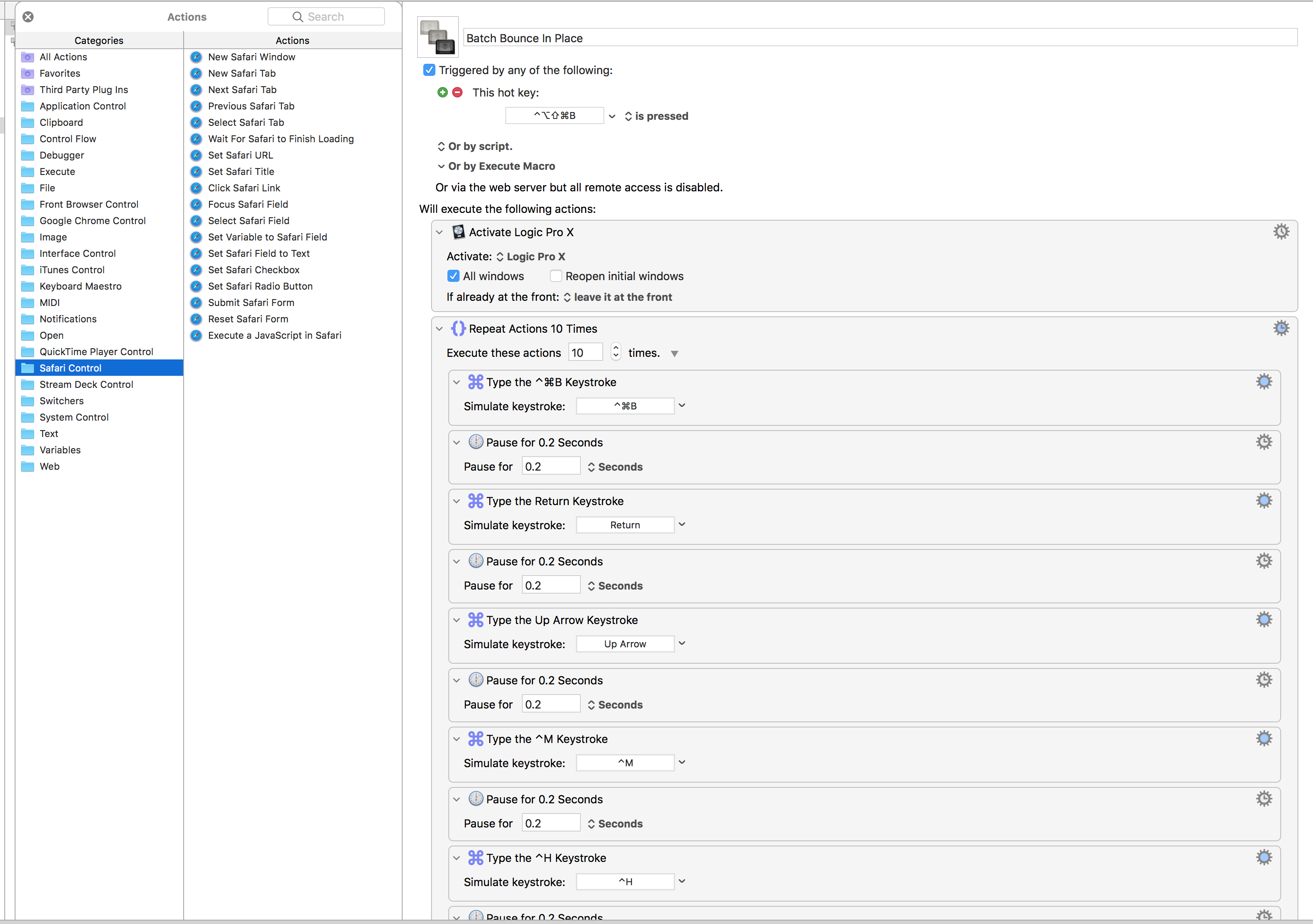This screenshot has height=924, width=1313.
Task: Open the dropdown next to the Return keystroke field
Action: [682, 524]
